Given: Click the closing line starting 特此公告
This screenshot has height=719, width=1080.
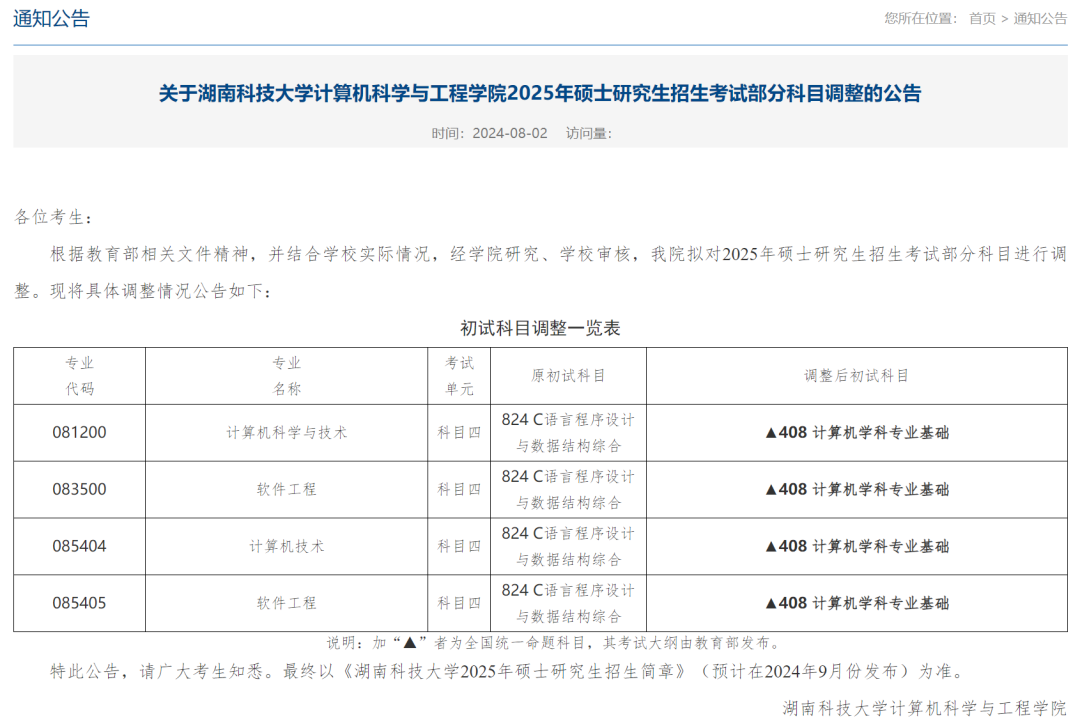Looking at the screenshot, I should pos(510,671).
